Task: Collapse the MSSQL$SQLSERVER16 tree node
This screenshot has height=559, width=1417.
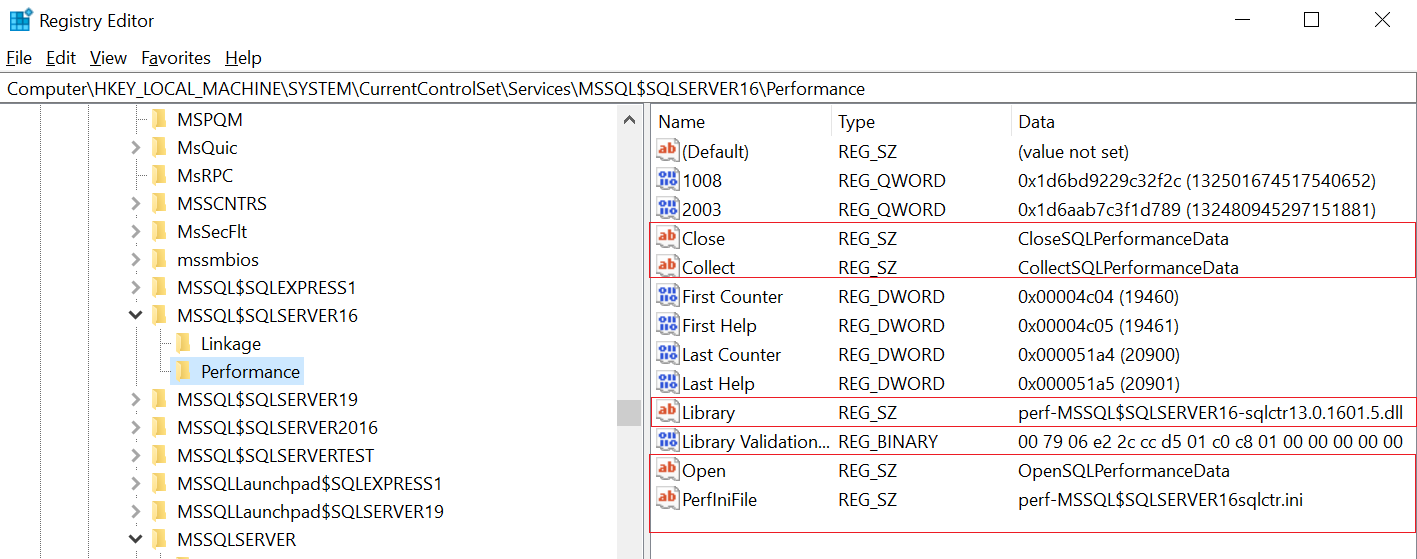Action: 135,316
